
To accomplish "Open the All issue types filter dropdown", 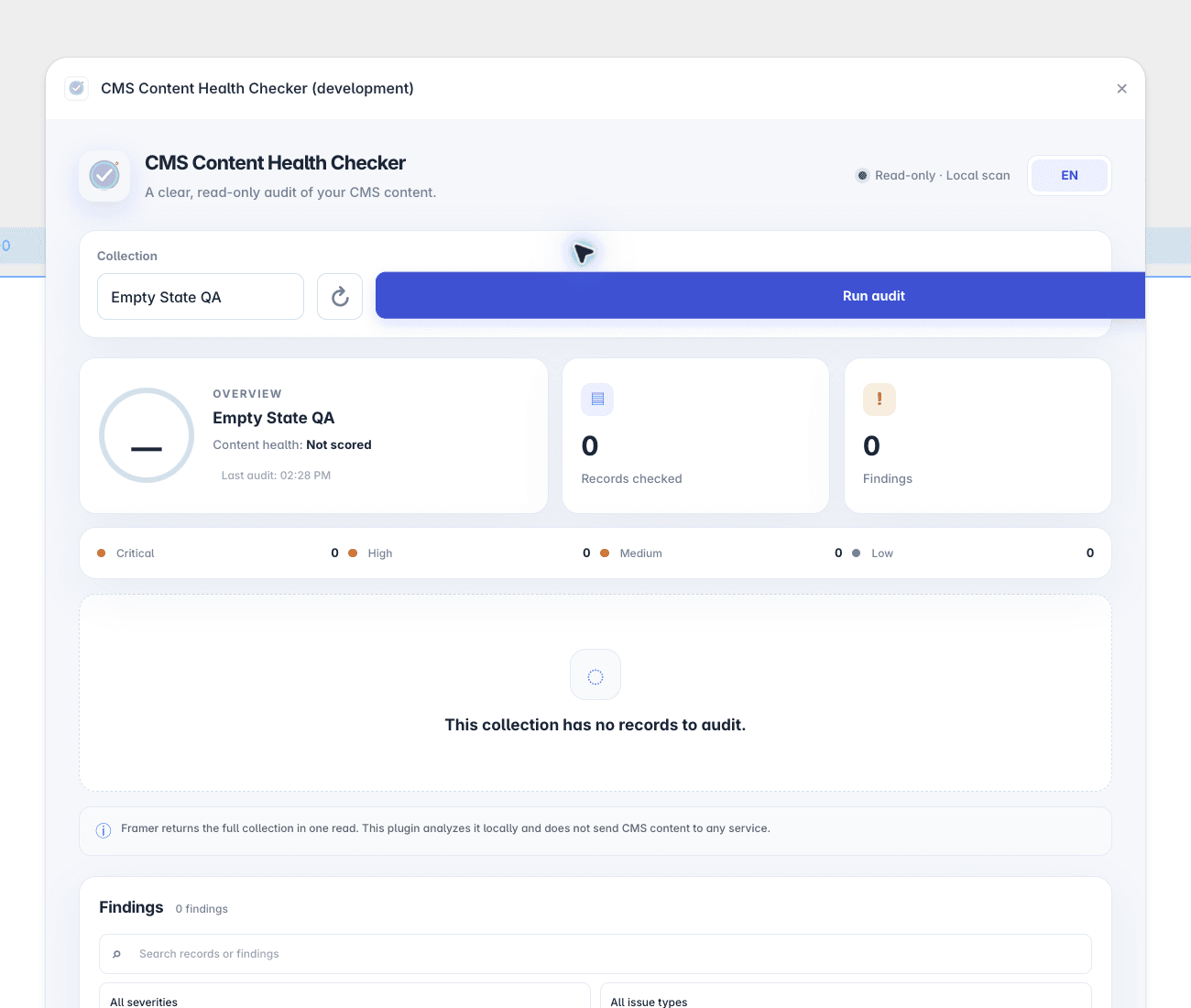I will [x=846, y=996].
